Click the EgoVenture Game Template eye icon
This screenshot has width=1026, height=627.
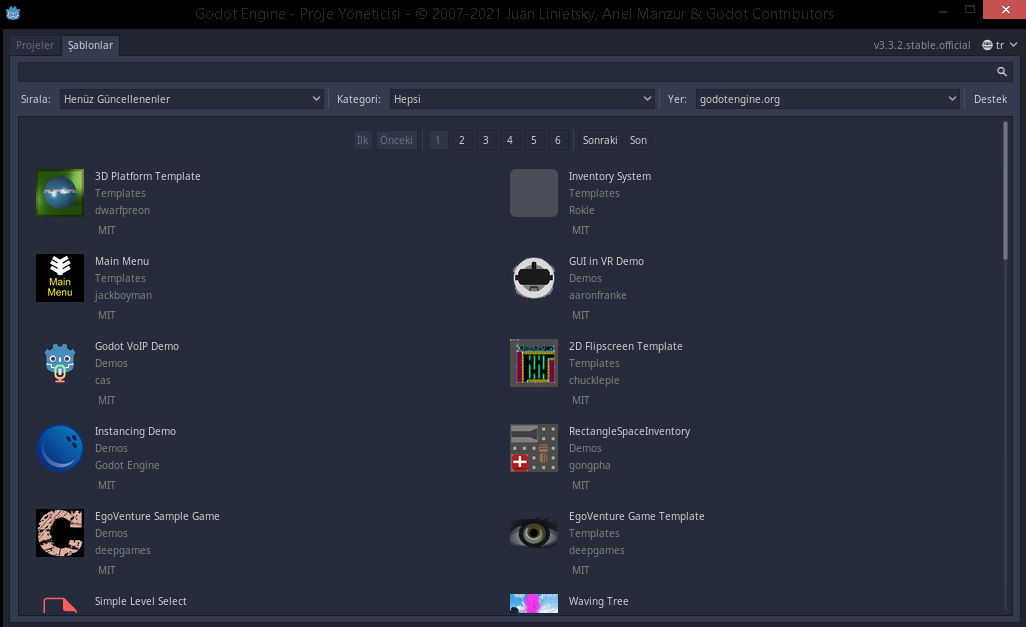point(534,533)
